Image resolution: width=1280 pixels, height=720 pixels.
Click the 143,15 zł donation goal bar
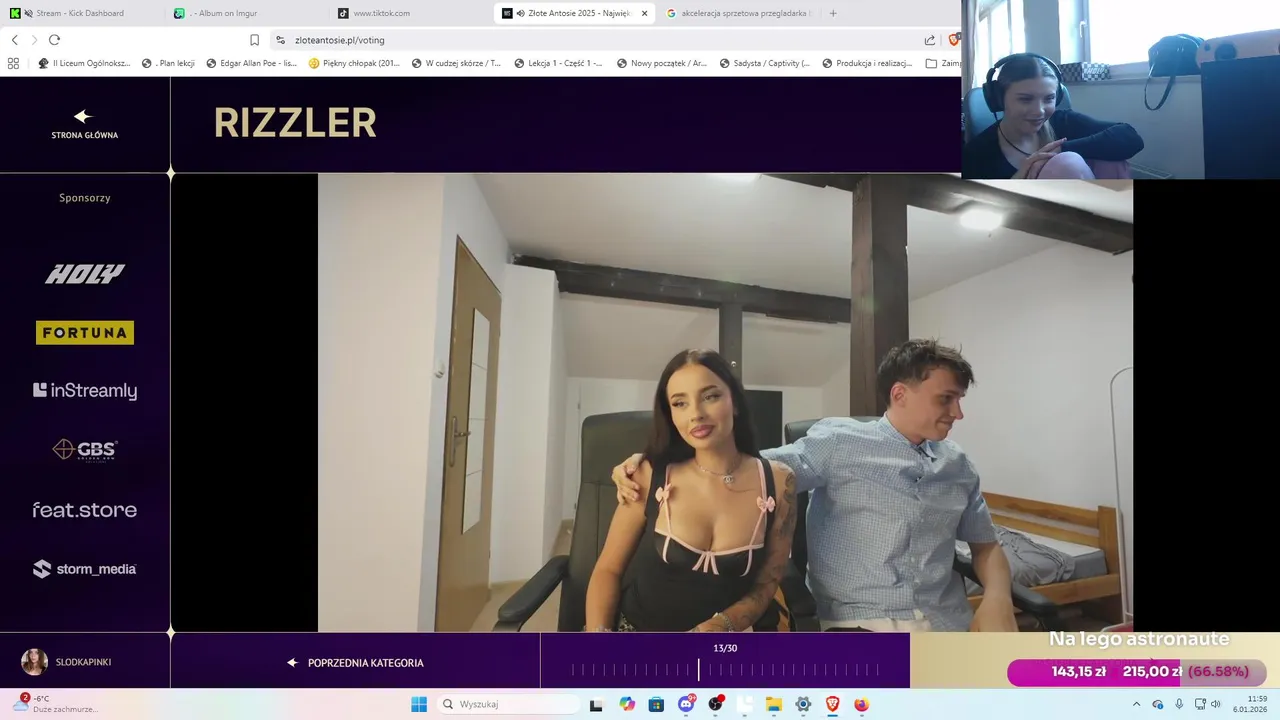tap(1136, 672)
